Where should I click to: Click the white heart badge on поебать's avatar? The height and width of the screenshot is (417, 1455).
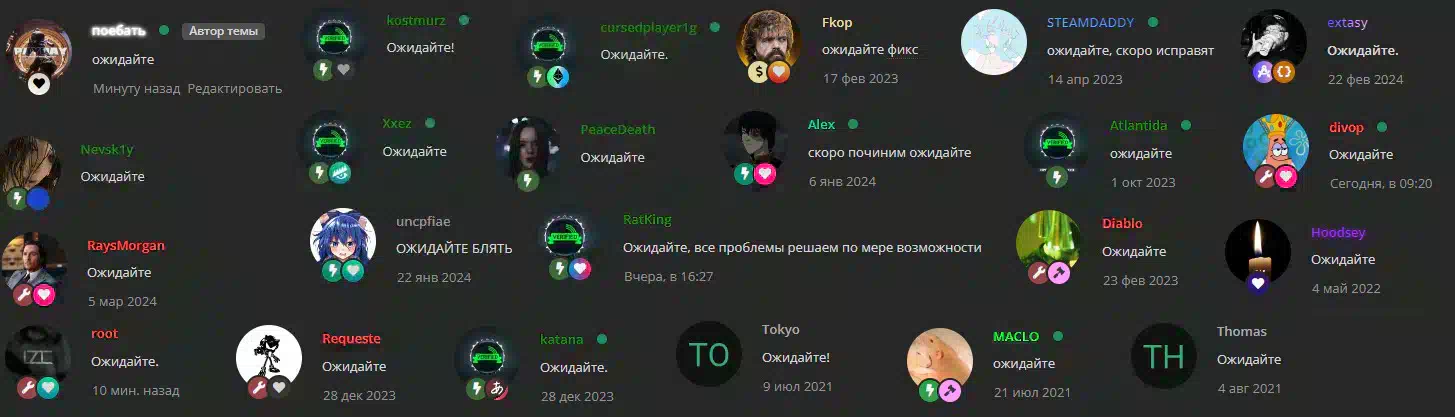click(x=38, y=83)
